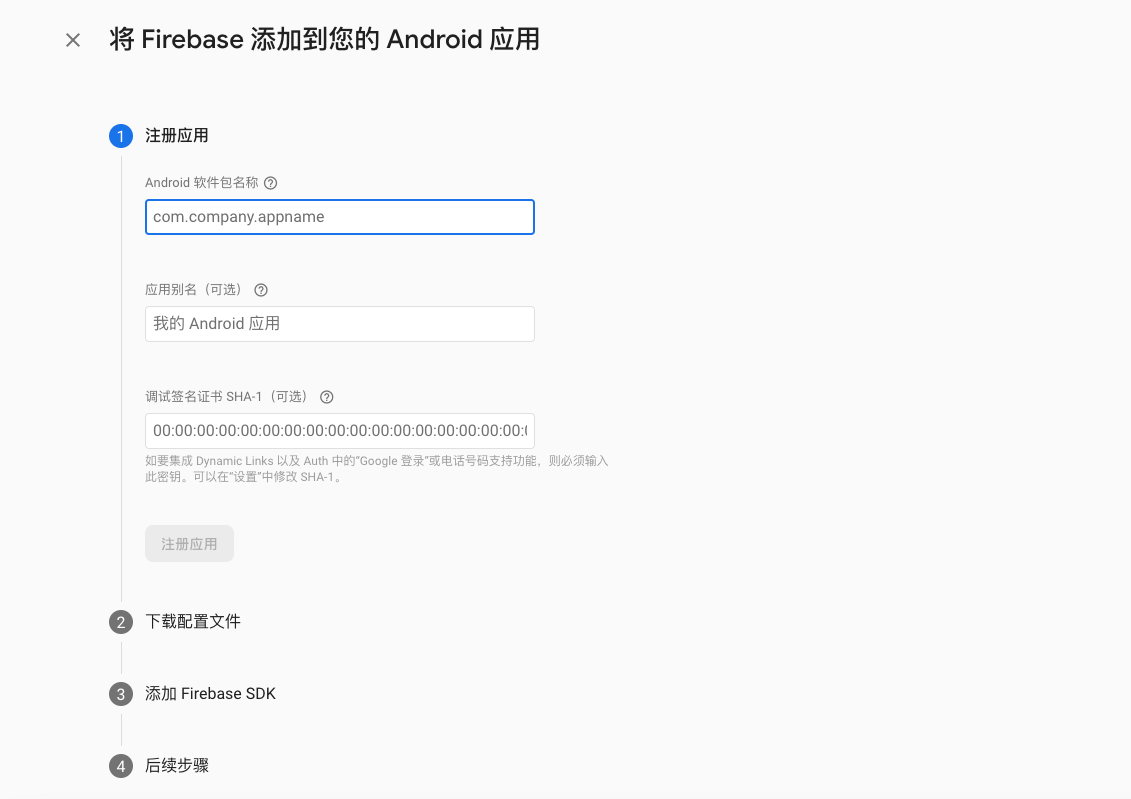The width and height of the screenshot is (1131, 799).
Task: Click the SHA-1 certificate input field
Action: click(340, 431)
